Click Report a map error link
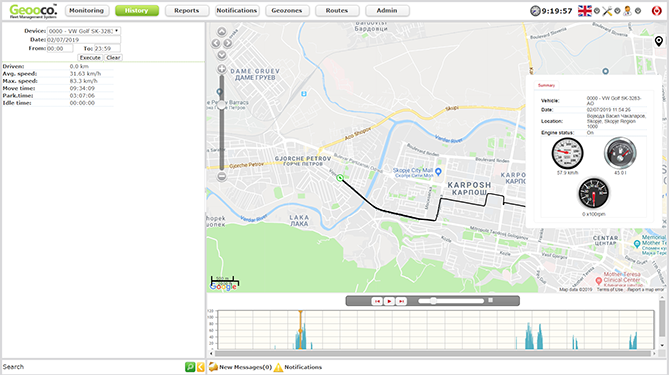The width and height of the screenshot is (669, 375). click(x=646, y=290)
